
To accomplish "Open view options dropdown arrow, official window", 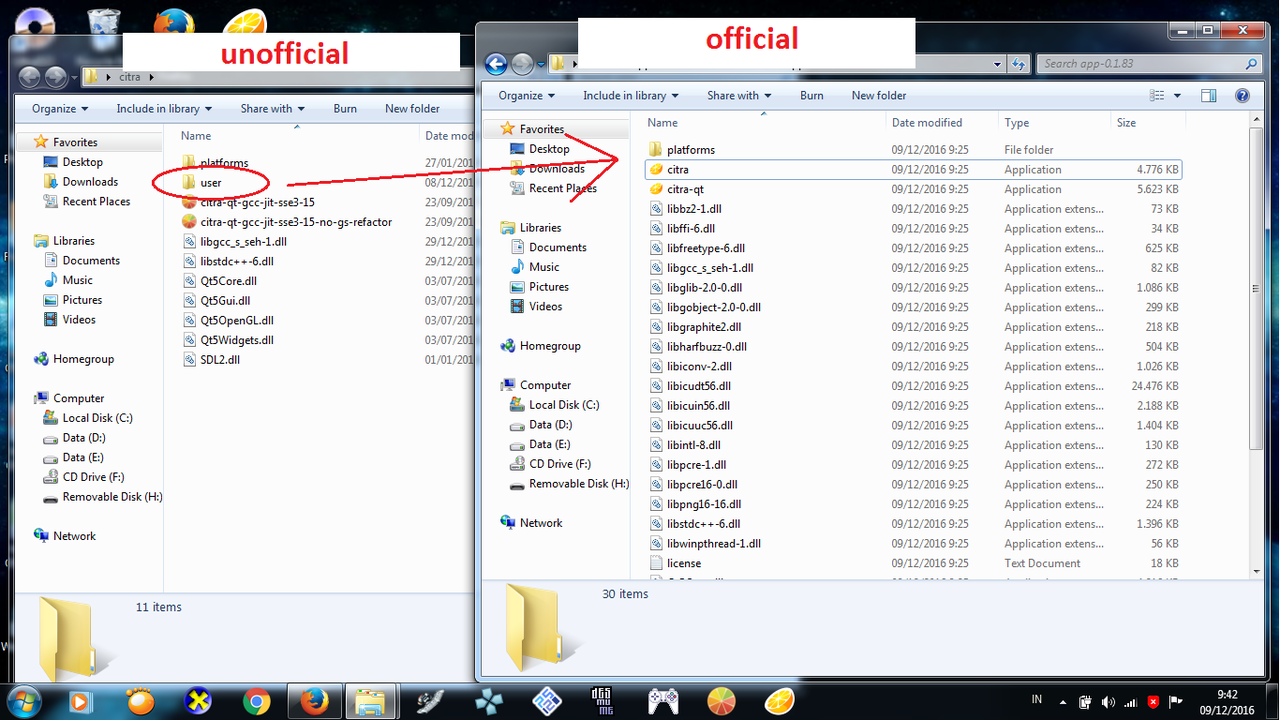I will 1177,96.
